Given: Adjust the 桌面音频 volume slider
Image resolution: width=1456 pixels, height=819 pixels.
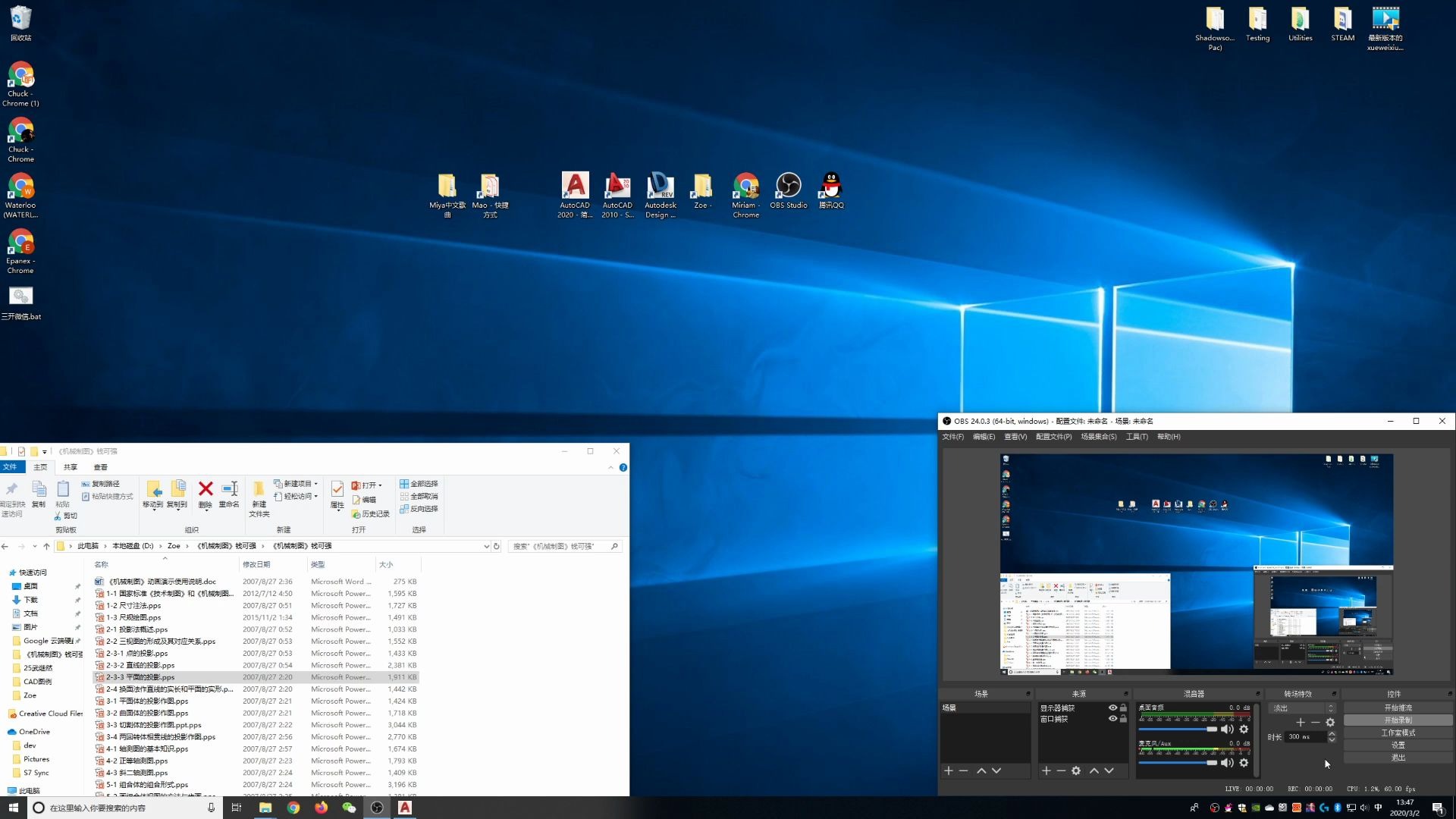Looking at the screenshot, I should coord(1211,730).
